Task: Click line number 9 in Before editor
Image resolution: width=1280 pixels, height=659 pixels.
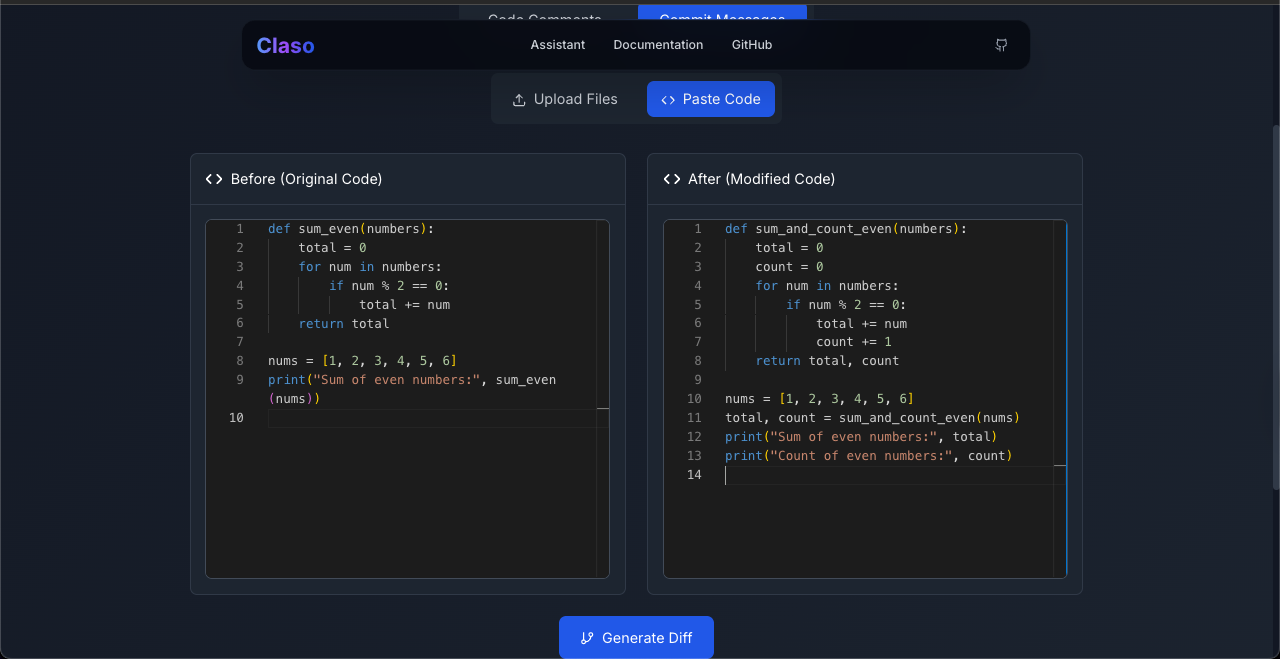Action: (x=239, y=380)
